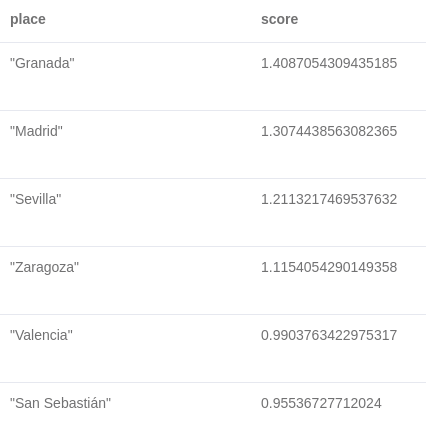Screen dimensions: 426x445
Task: Click score value 0.9553672771​2024
Action: click(321, 403)
